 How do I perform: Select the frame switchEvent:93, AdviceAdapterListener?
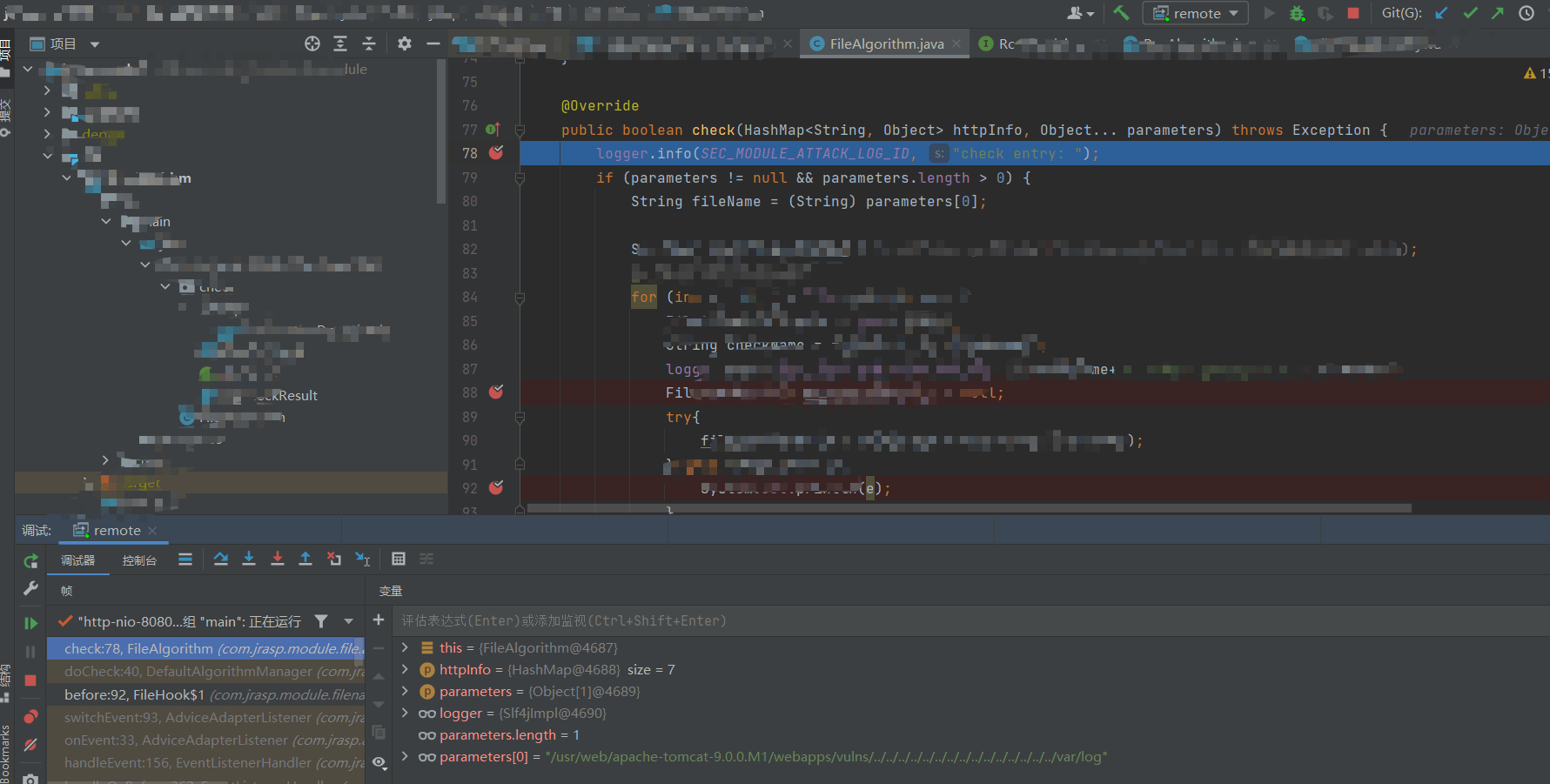point(205,717)
